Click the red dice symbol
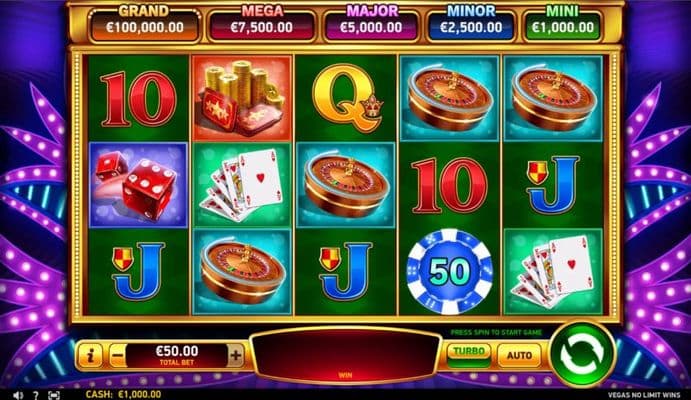The height and width of the screenshot is (400, 691). coord(138,185)
